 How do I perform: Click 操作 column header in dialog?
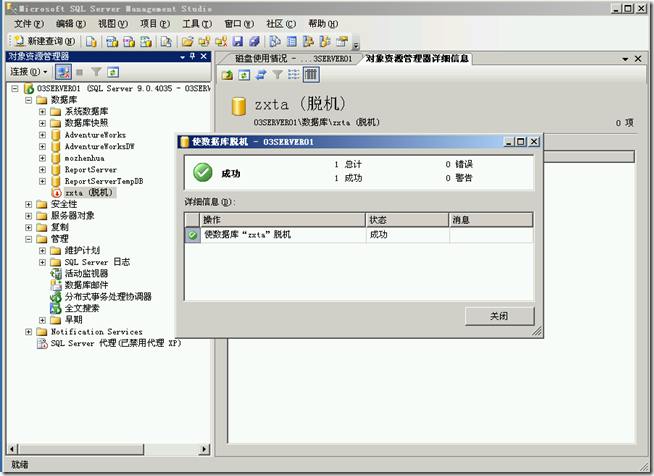click(x=283, y=220)
